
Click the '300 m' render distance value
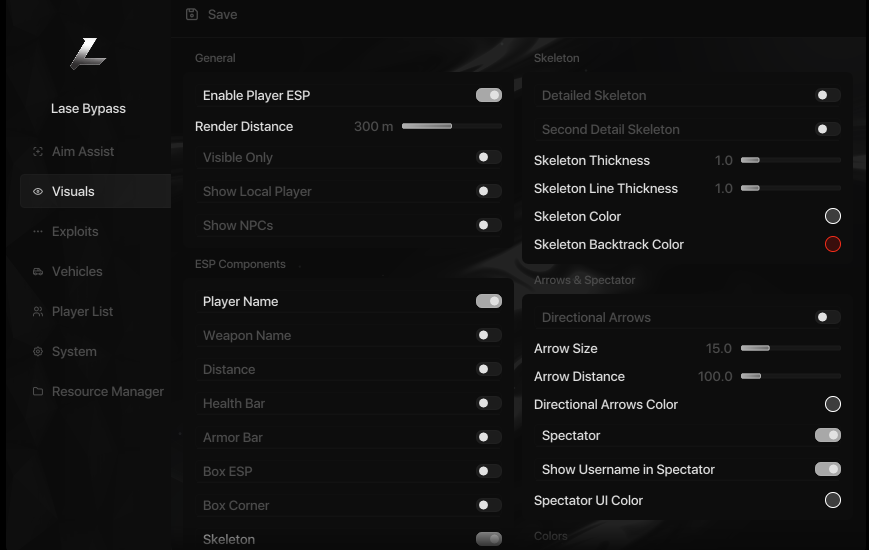point(374,126)
